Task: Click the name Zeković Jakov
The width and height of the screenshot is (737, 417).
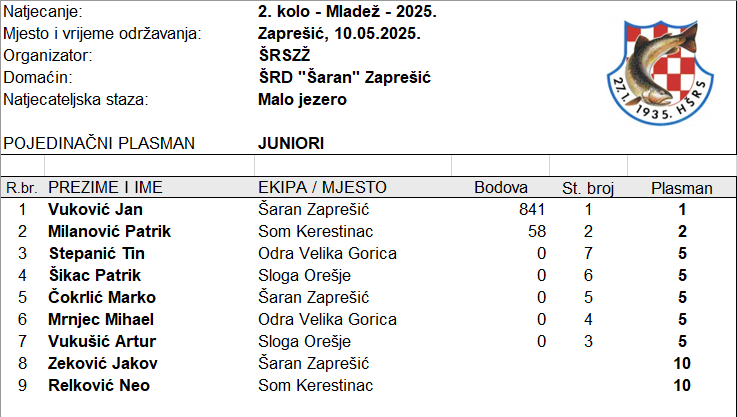Action: (x=102, y=364)
